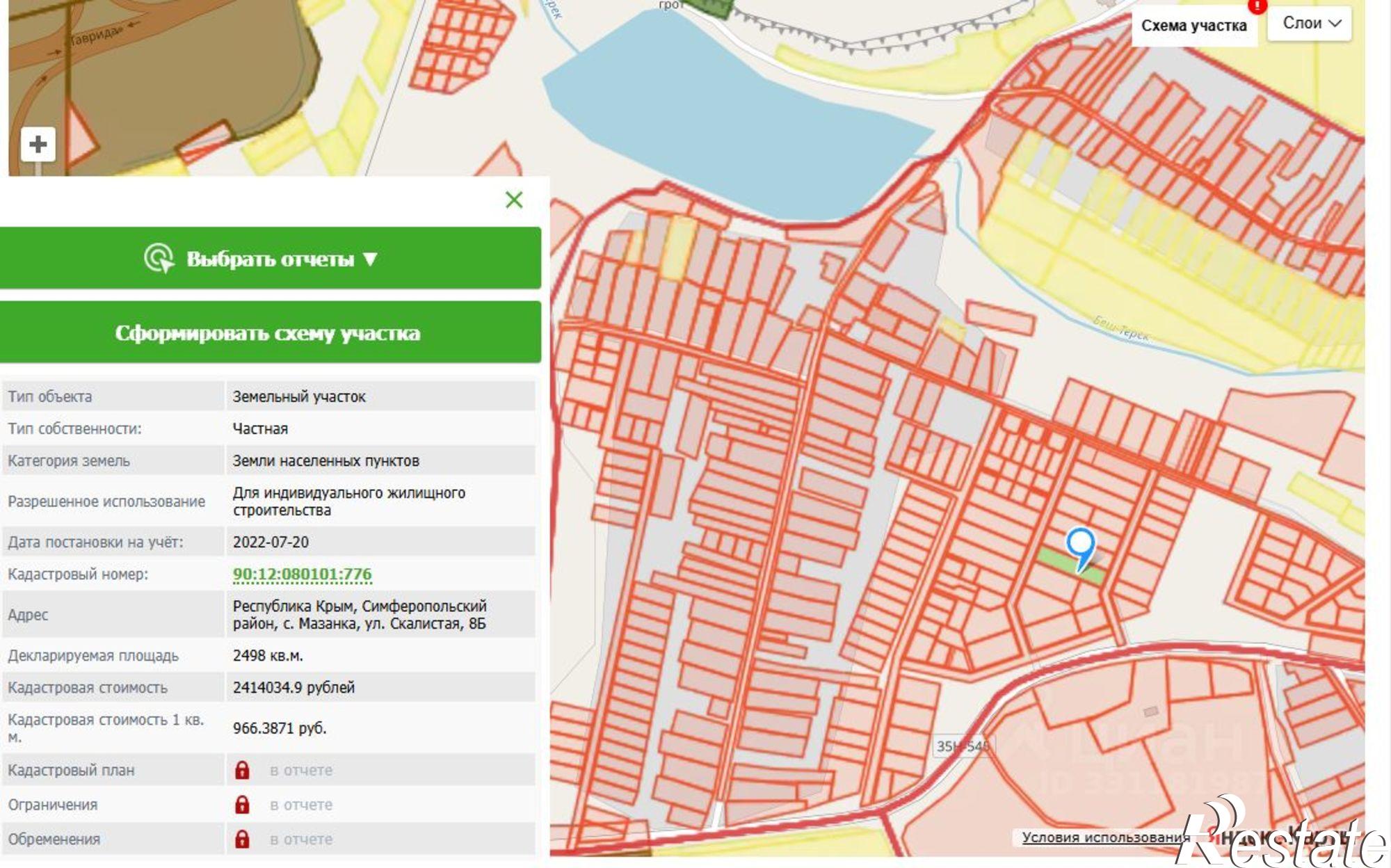The height and width of the screenshot is (868, 1391).
Task: Zoom in the map with plus button
Action: click(x=38, y=144)
